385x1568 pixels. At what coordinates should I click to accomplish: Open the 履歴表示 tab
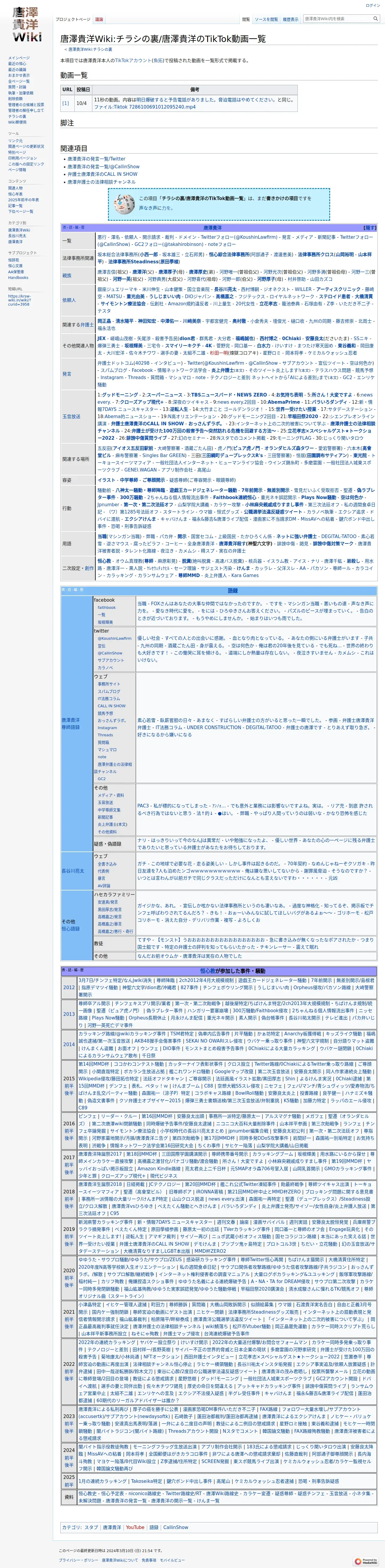[x=290, y=19]
